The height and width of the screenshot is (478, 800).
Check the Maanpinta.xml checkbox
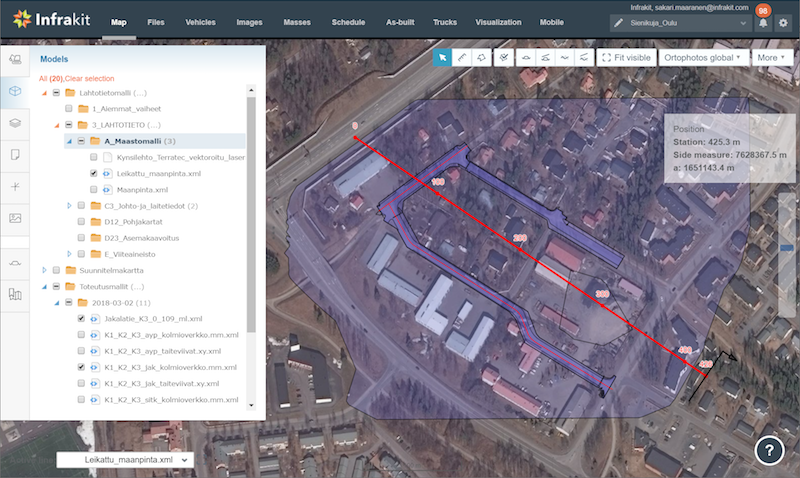coord(94,189)
